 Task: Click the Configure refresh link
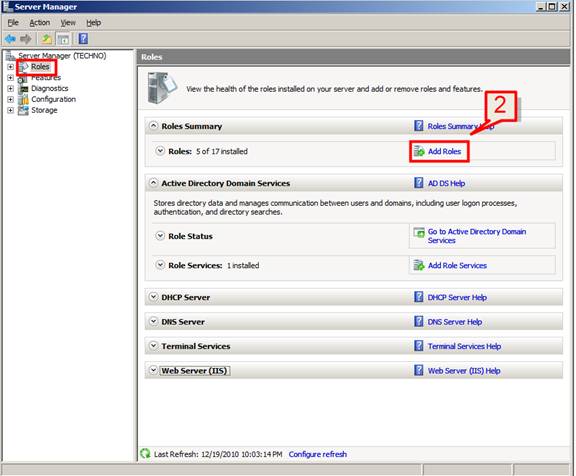[318, 454]
